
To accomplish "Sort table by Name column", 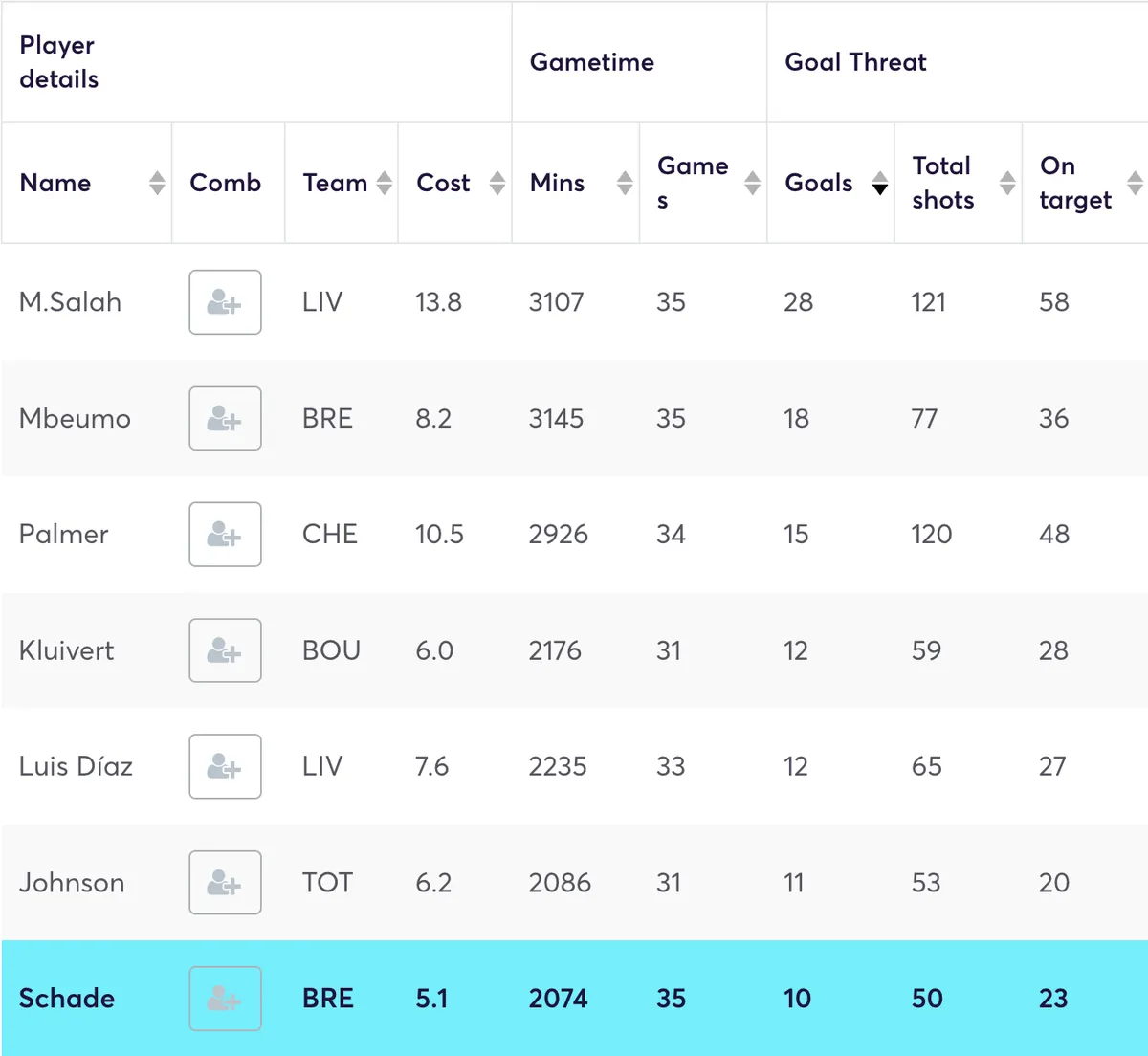I will coord(157,183).
